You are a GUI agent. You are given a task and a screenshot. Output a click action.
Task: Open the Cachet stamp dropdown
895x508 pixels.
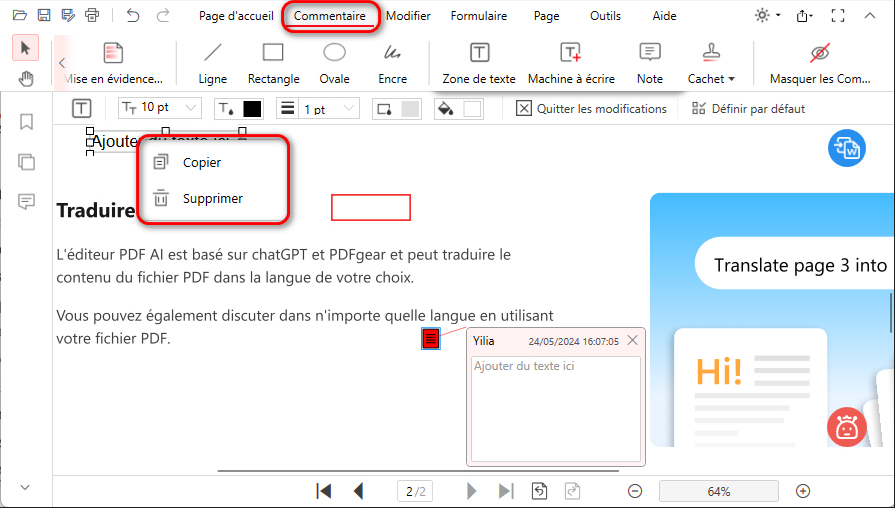click(x=711, y=63)
